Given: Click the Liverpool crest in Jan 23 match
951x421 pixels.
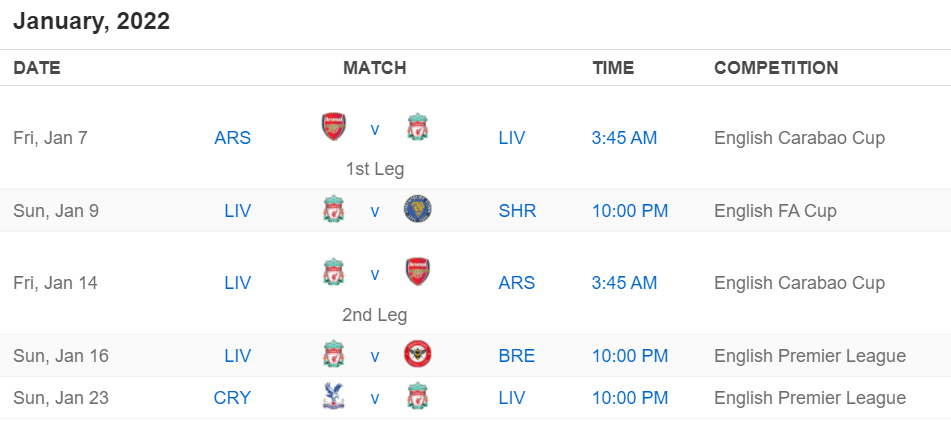Looking at the screenshot, I should tap(417, 396).
